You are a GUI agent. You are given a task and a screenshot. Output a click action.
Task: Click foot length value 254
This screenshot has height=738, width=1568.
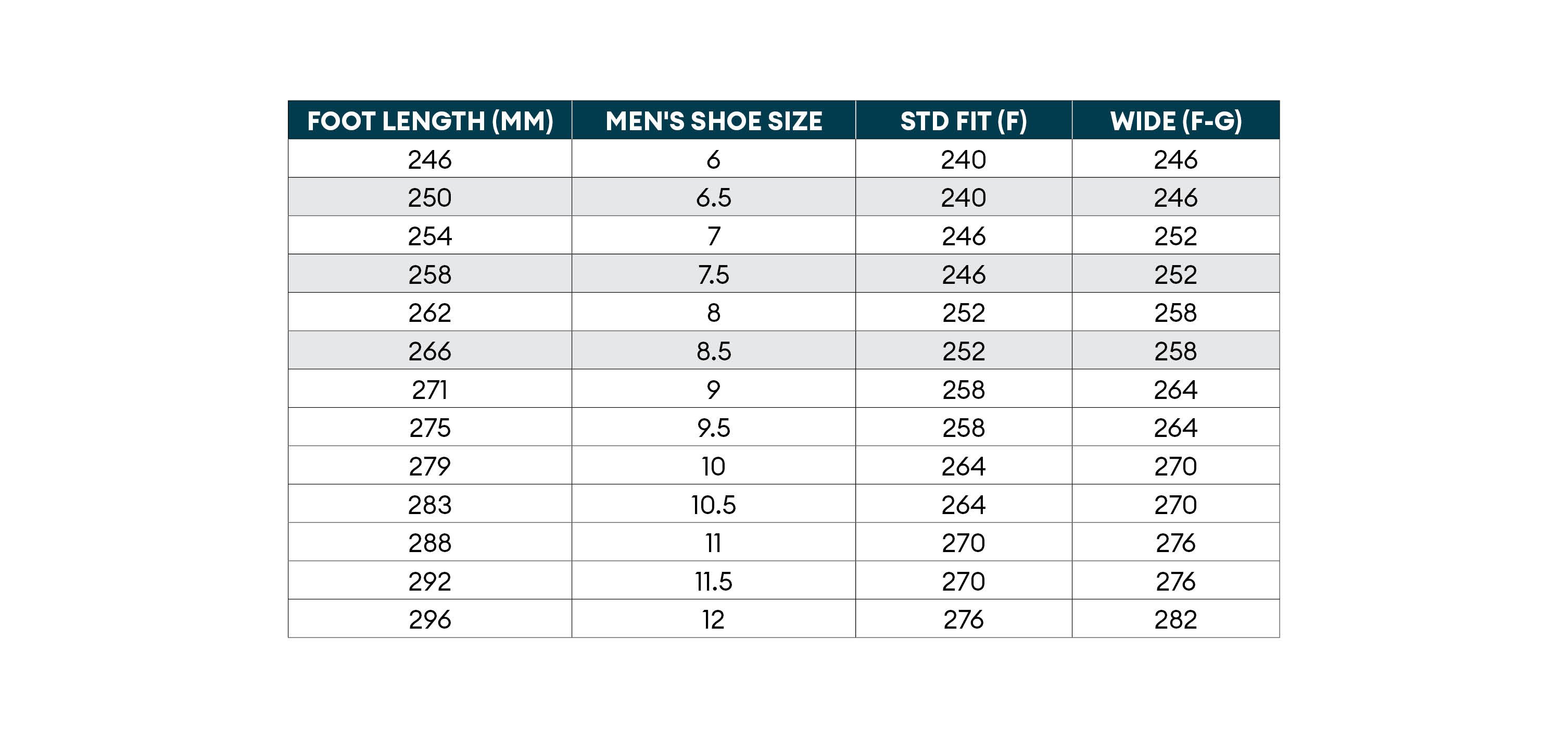point(429,235)
